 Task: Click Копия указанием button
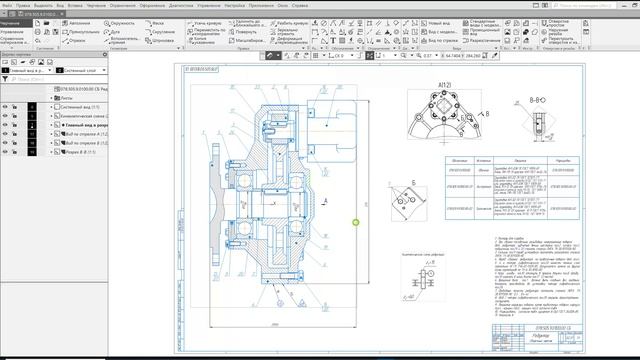[x=202, y=41]
